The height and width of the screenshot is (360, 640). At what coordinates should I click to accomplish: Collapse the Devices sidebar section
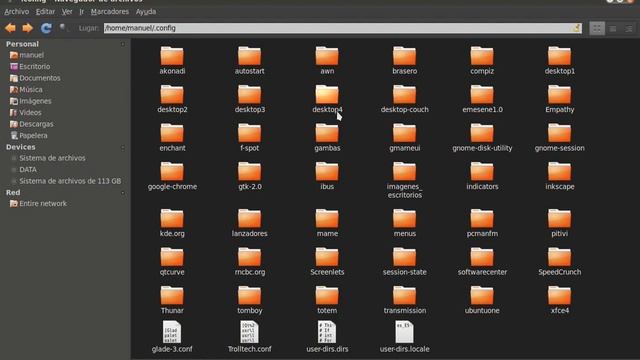(122, 147)
